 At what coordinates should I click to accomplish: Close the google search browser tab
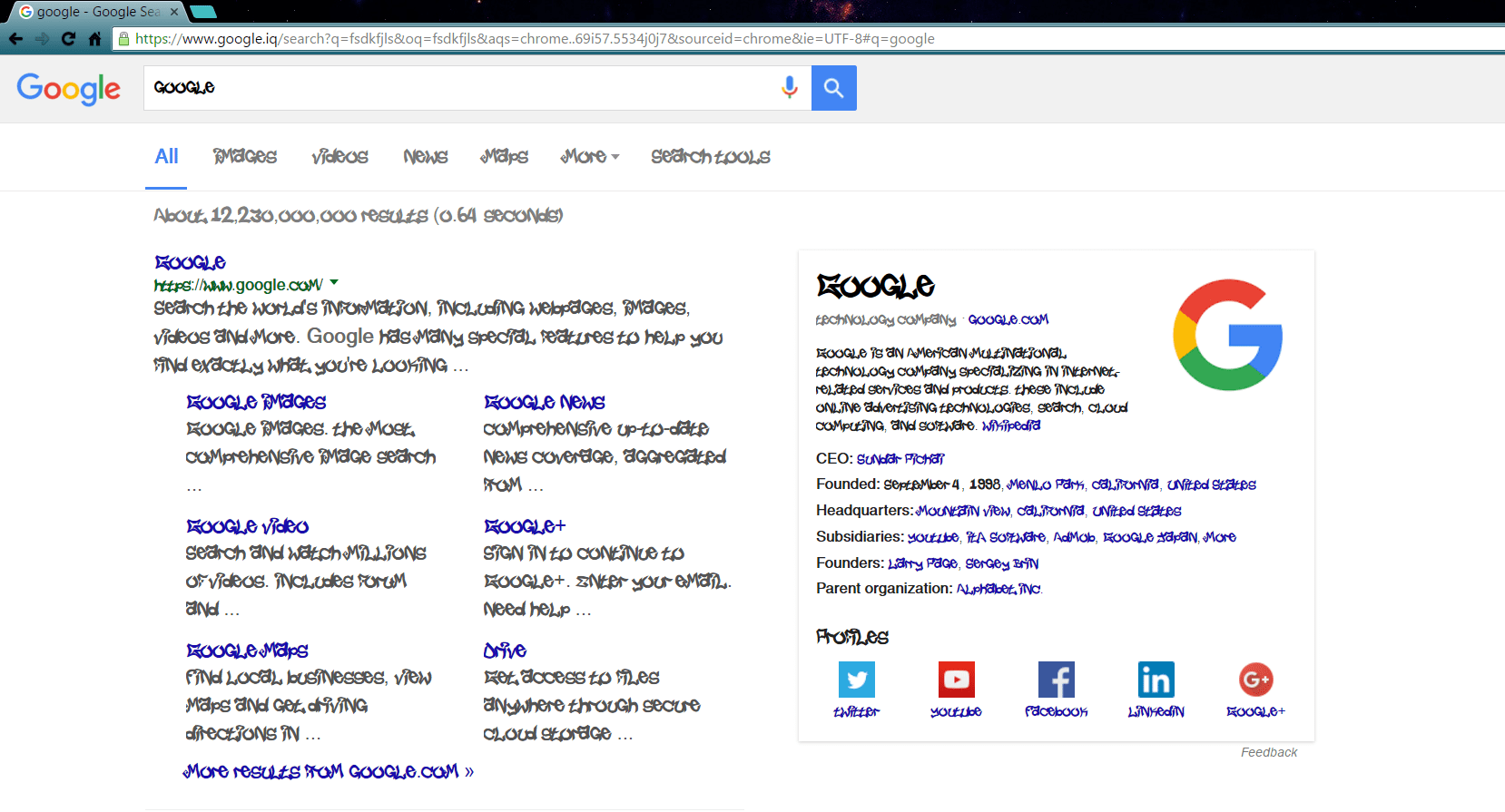(x=175, y=12)
